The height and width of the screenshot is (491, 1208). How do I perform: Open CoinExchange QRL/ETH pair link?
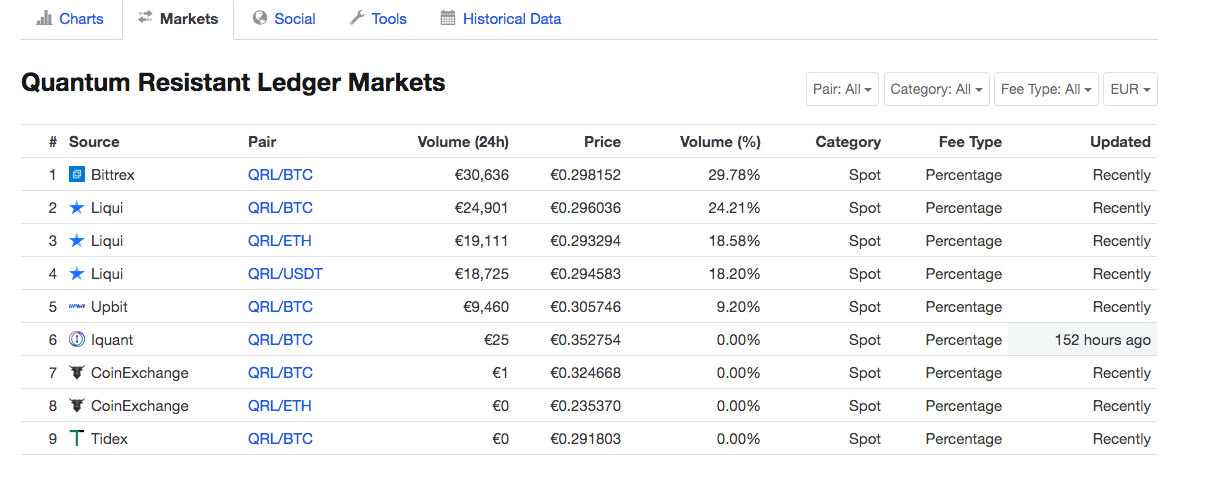(280, 406)
